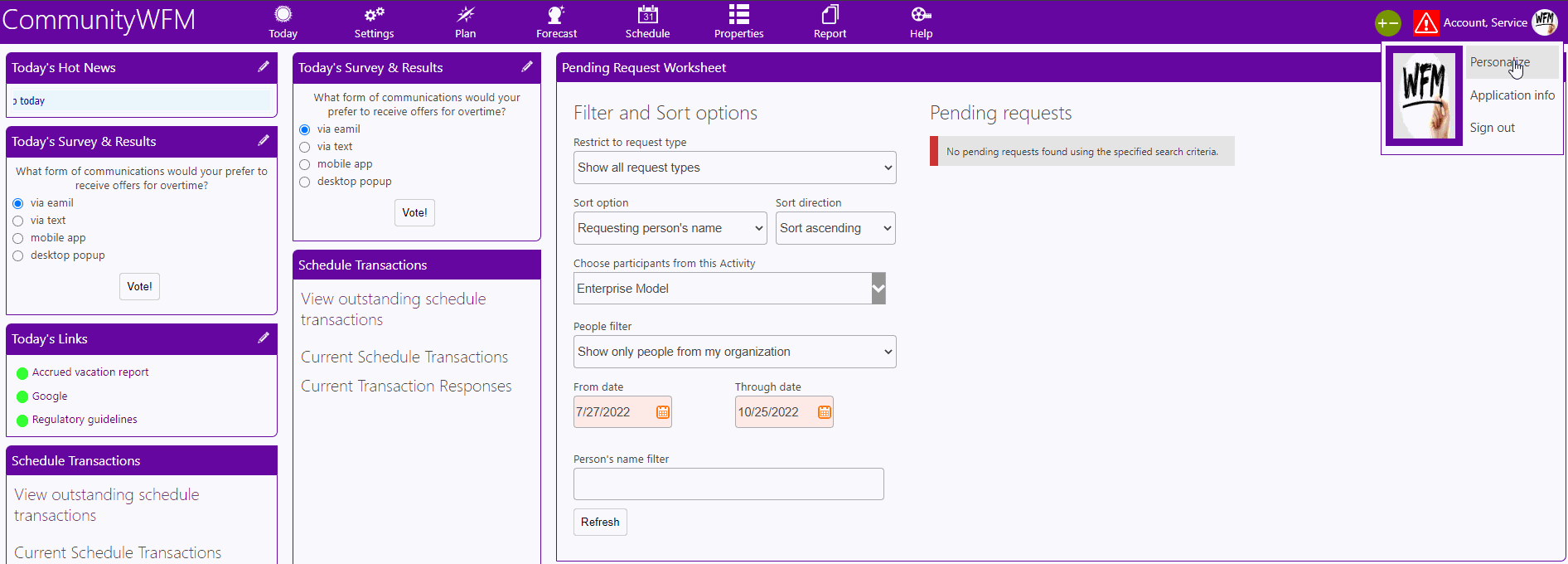This screenshot has width=1568, height=564.
Task: Open Settings gears icon
Action: pos(375,14)
